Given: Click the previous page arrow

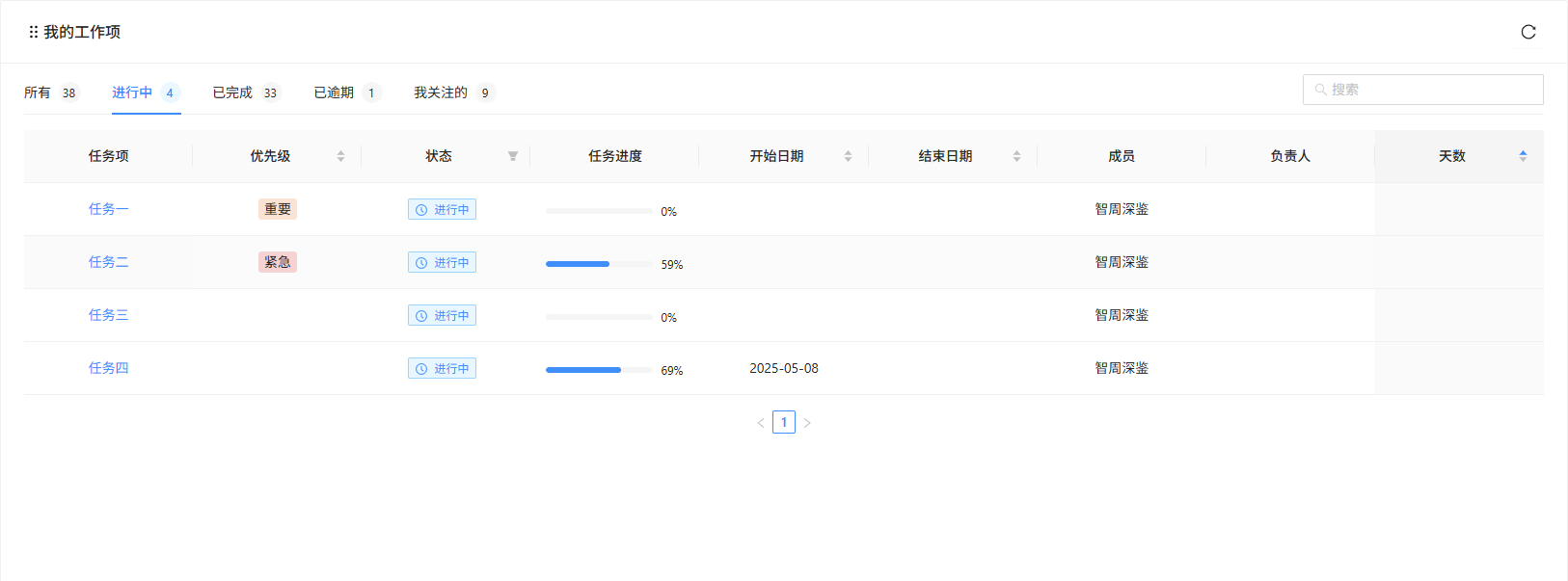Looking at the screenshot, I should 761,423.
